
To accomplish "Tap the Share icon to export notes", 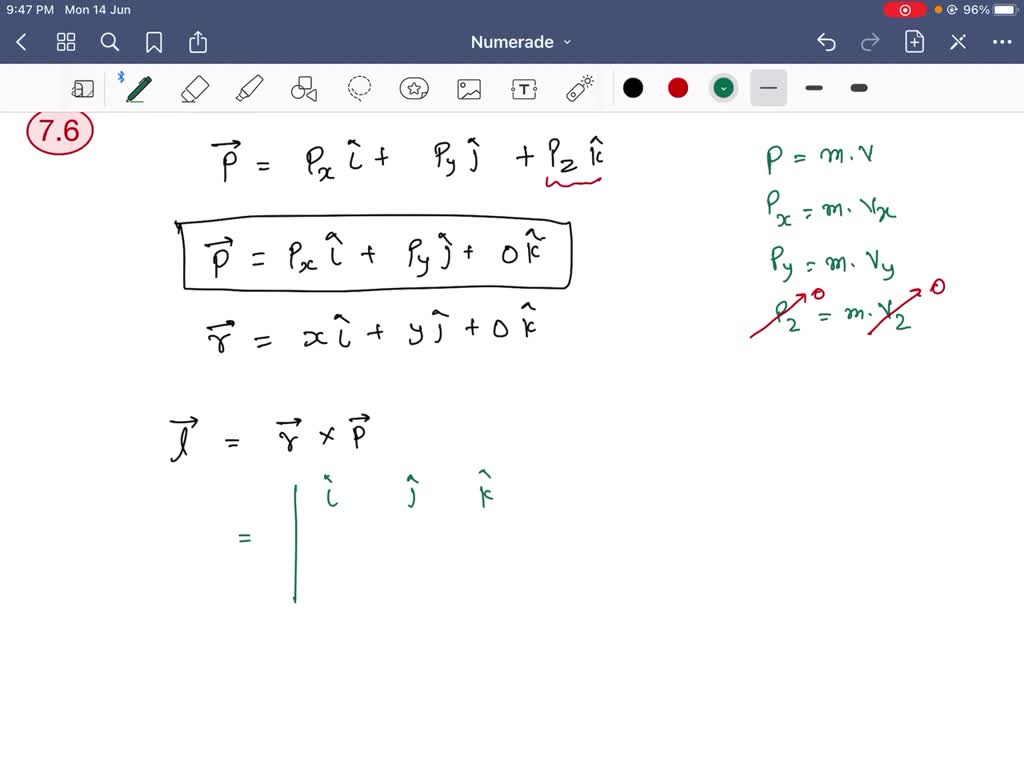I will point(197,42).
